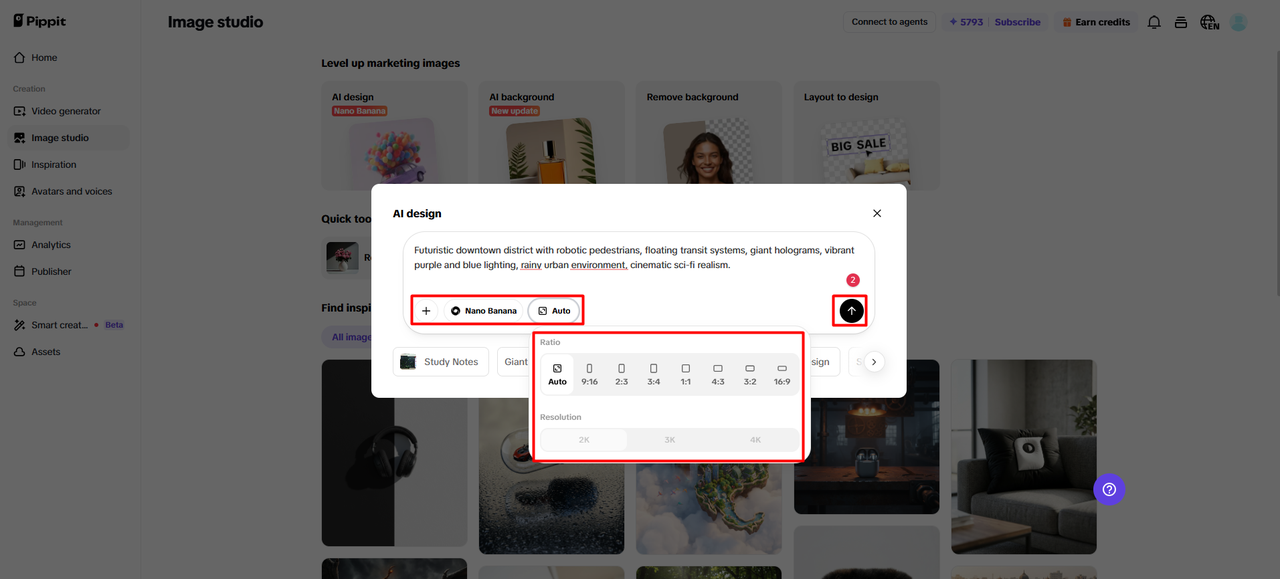Select the 3:4 ratio
The width and height of the screenshot is (1280, 579).
(x=653, y=374)
